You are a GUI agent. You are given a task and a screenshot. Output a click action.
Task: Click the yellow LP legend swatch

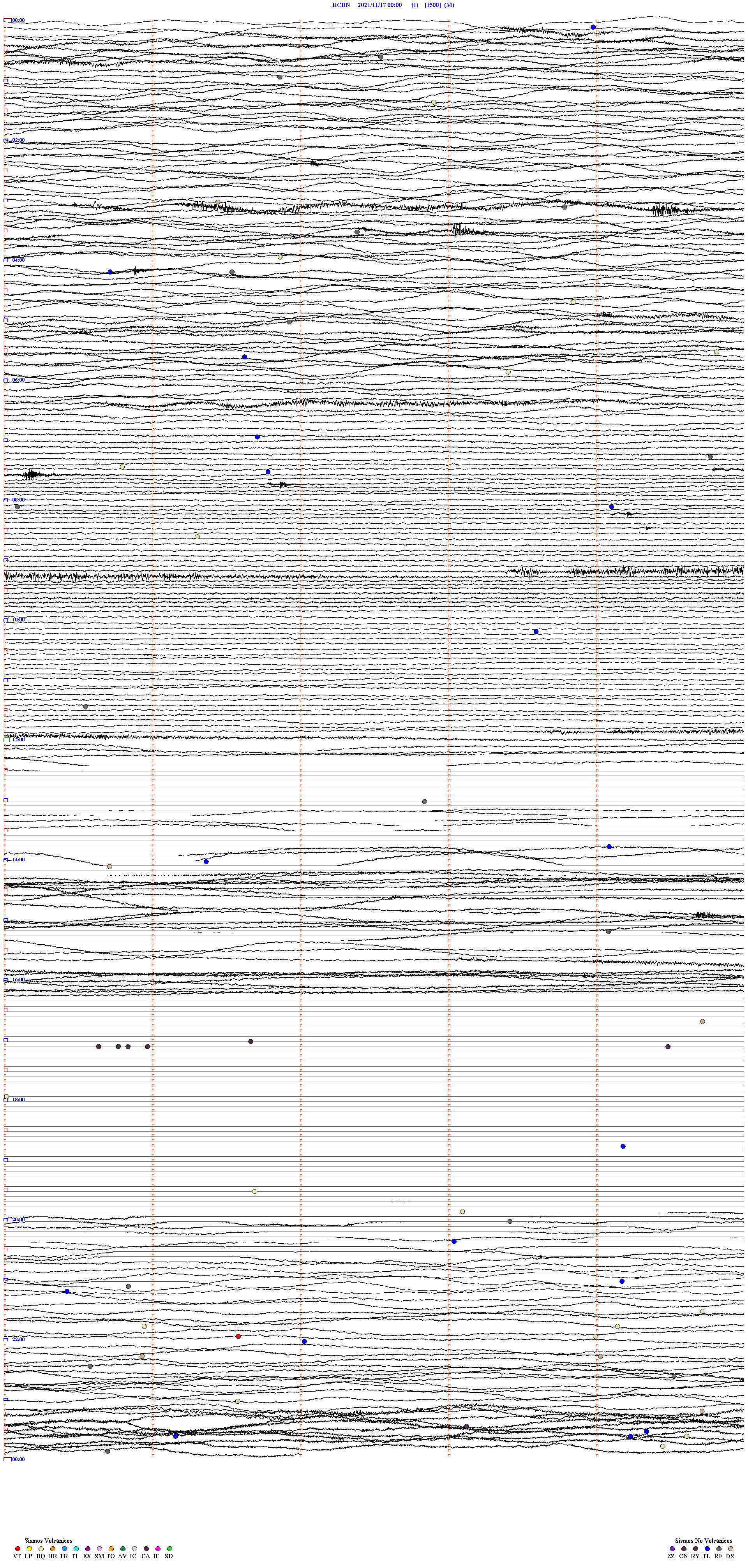point(29,1549)
